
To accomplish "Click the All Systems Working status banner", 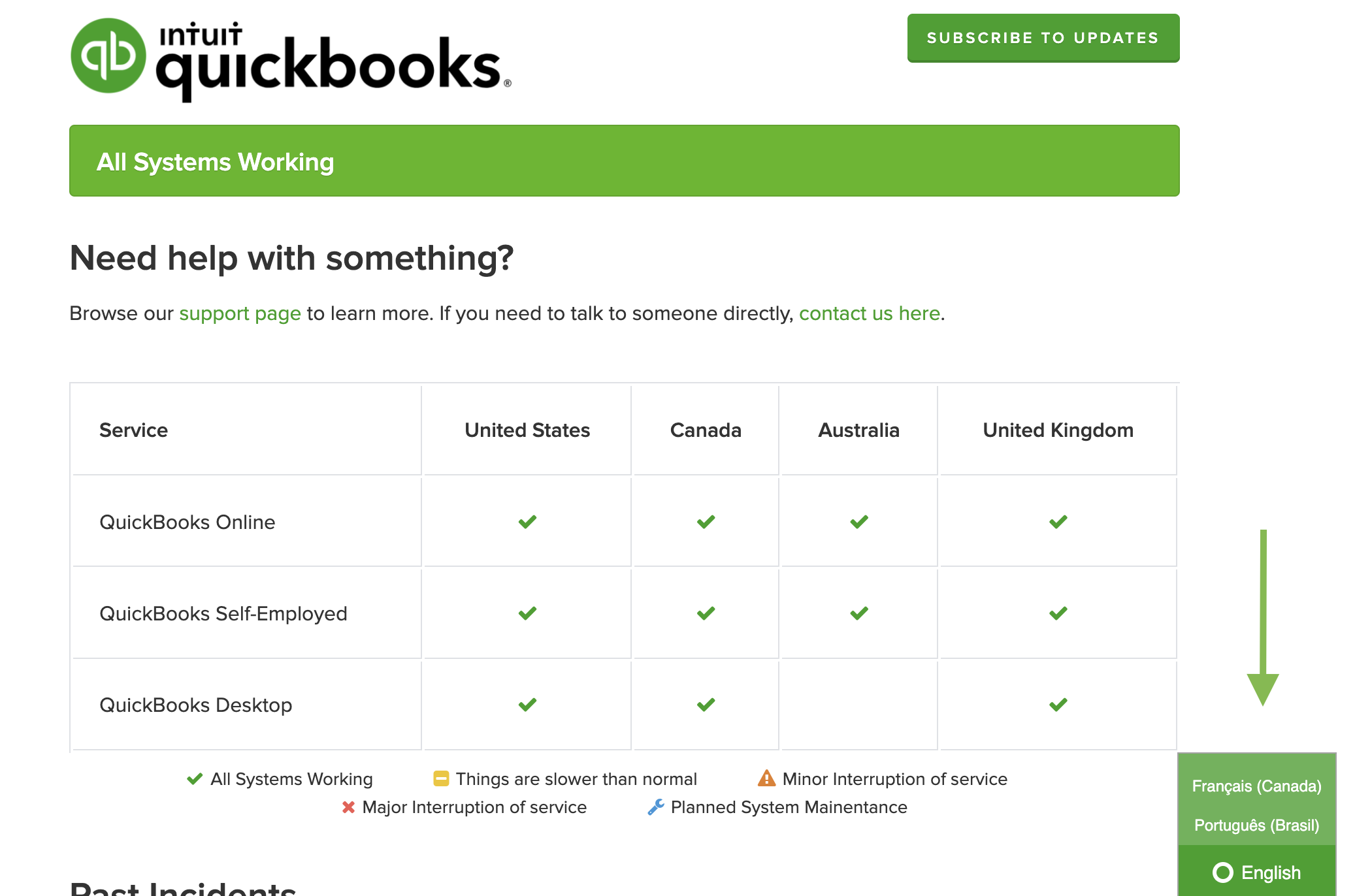I will [x=624, y=161].
